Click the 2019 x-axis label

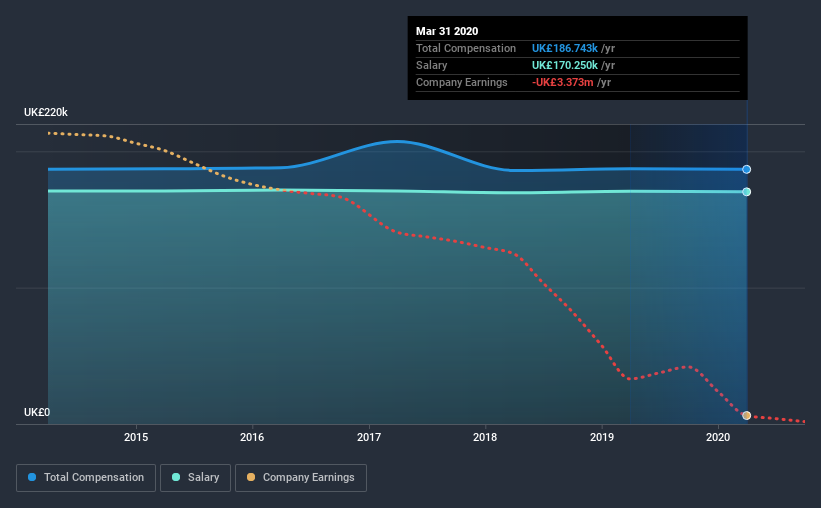click(602, 437)
